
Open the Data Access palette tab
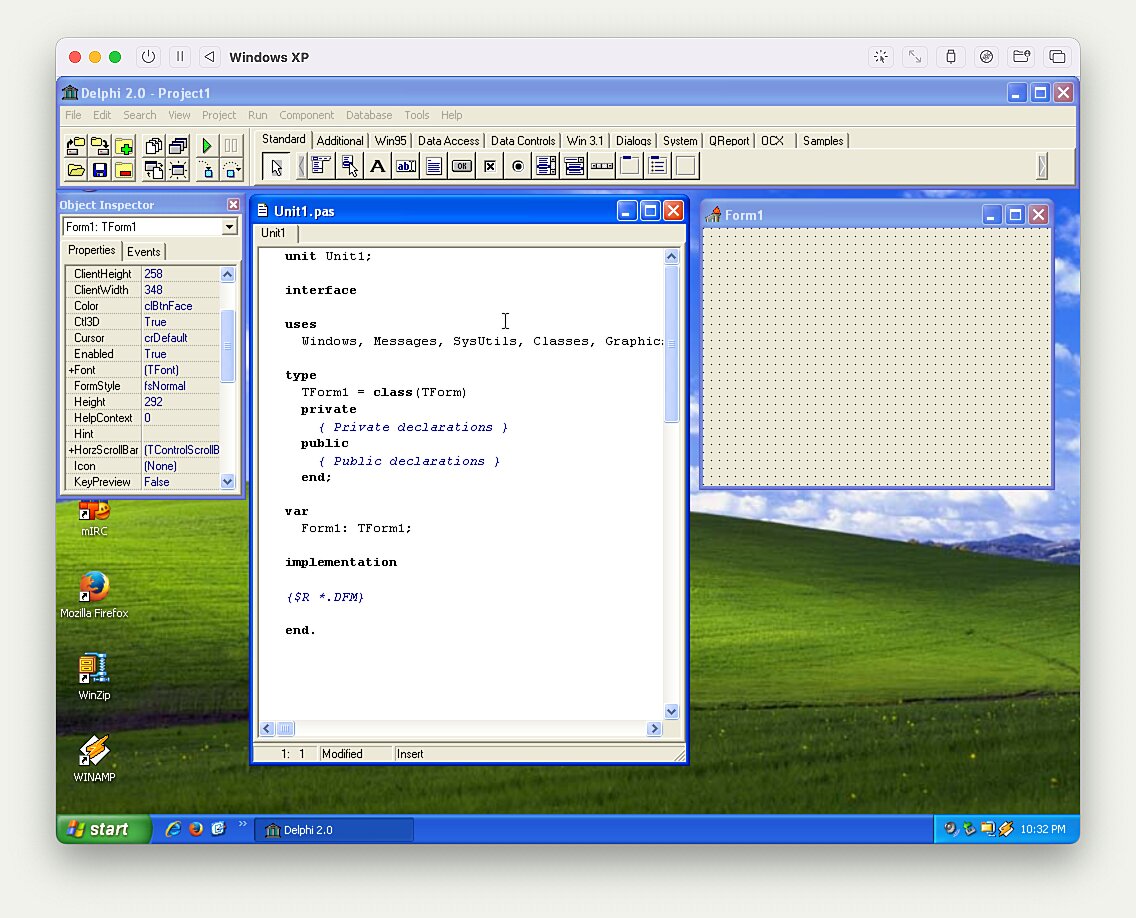coord(448,141)
